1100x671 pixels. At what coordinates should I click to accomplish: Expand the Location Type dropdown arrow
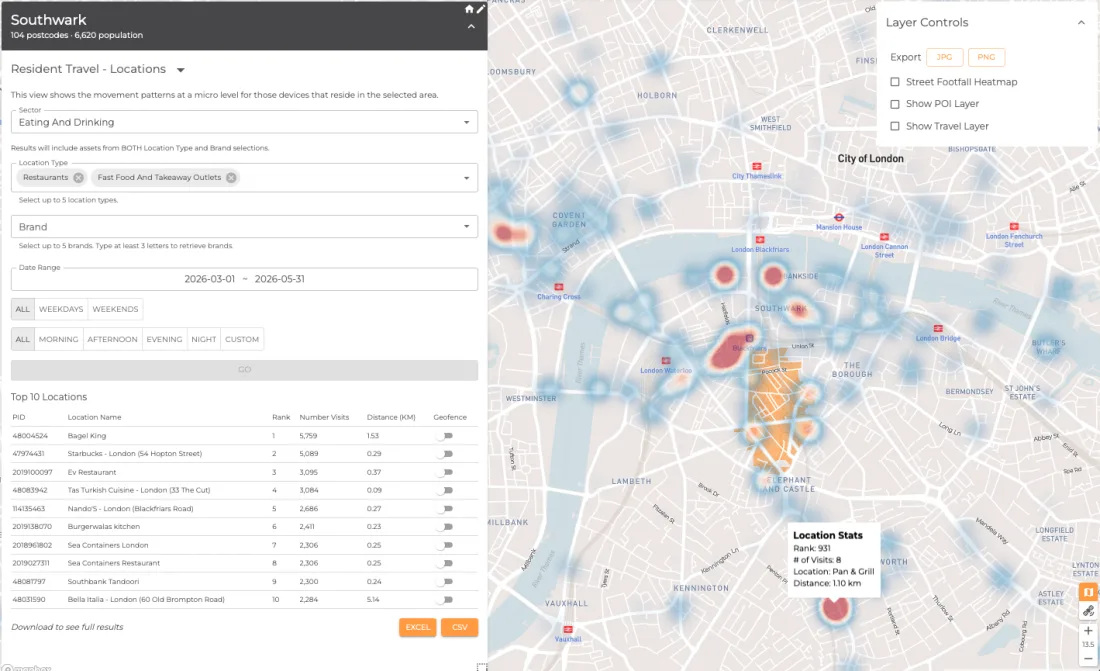(x=467, y=178)
